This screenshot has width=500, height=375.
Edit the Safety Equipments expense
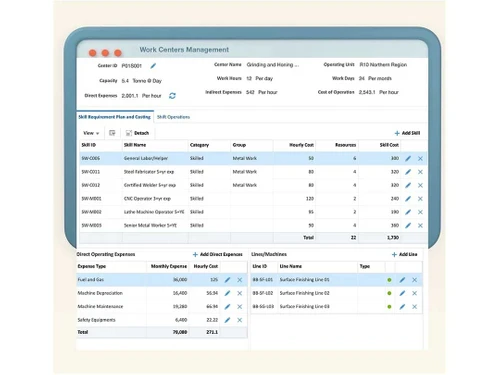click(x=227, y=320)
